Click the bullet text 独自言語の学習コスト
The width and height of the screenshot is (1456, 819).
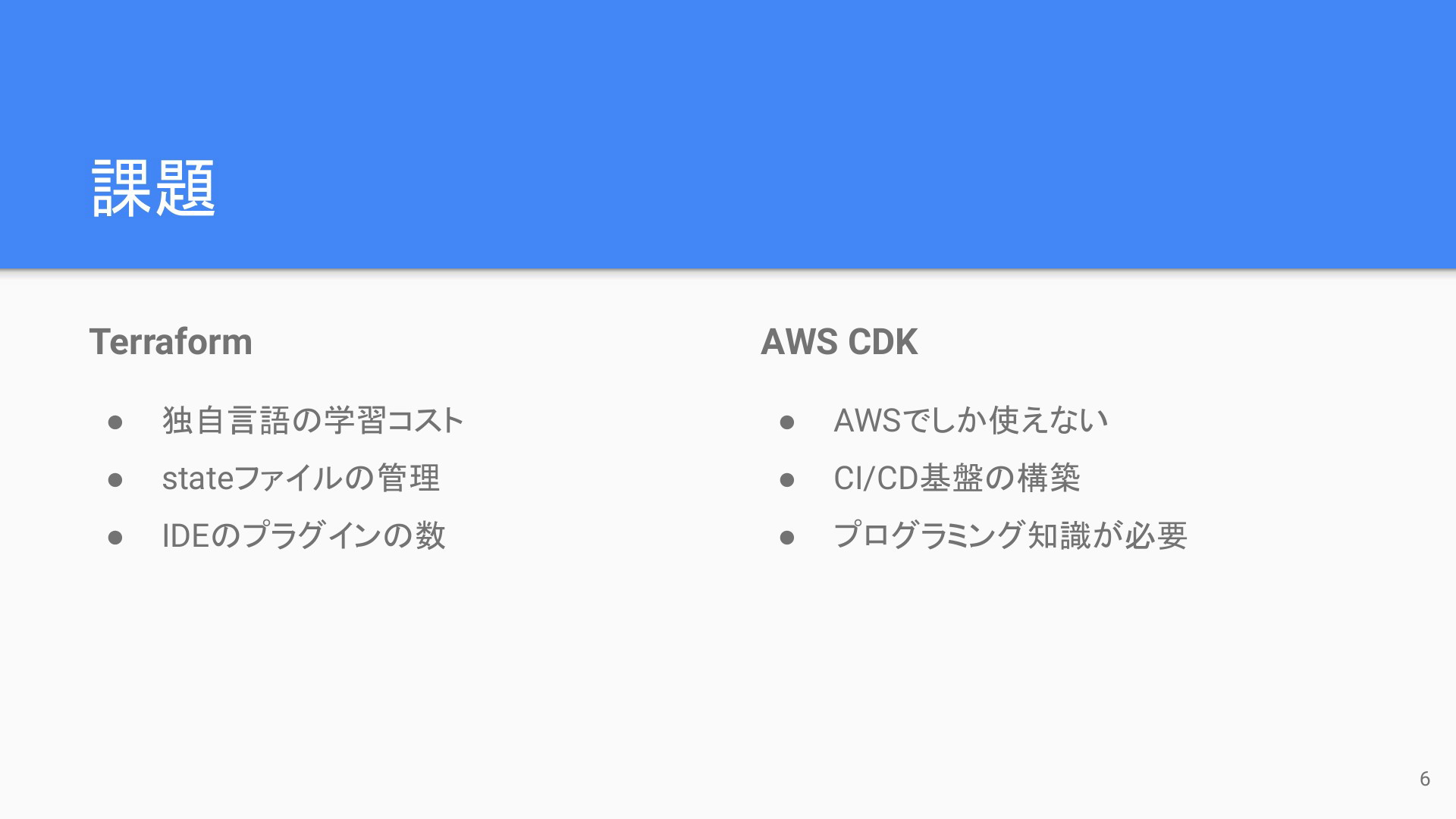(312, 421)
